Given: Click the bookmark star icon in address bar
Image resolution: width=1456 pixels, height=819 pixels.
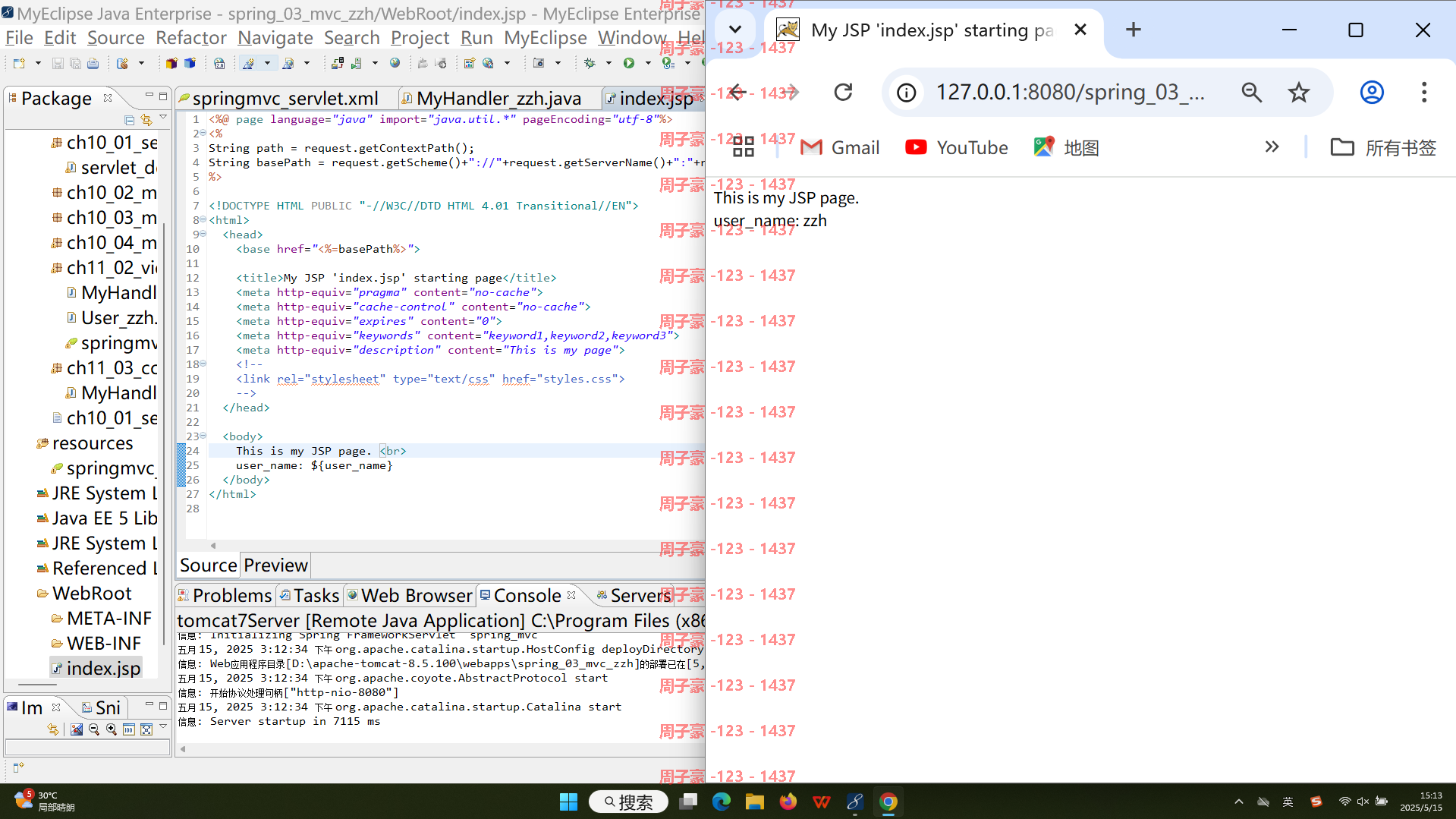Looking at the screenshot, I should click(x=1299, y=93).
